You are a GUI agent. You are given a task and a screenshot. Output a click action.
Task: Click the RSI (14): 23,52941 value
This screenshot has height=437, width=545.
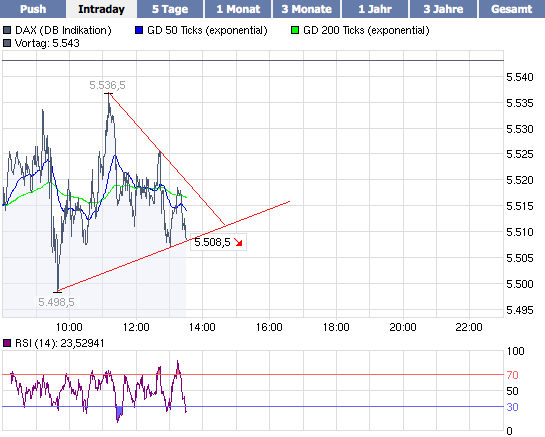click(x=59, y=343)
